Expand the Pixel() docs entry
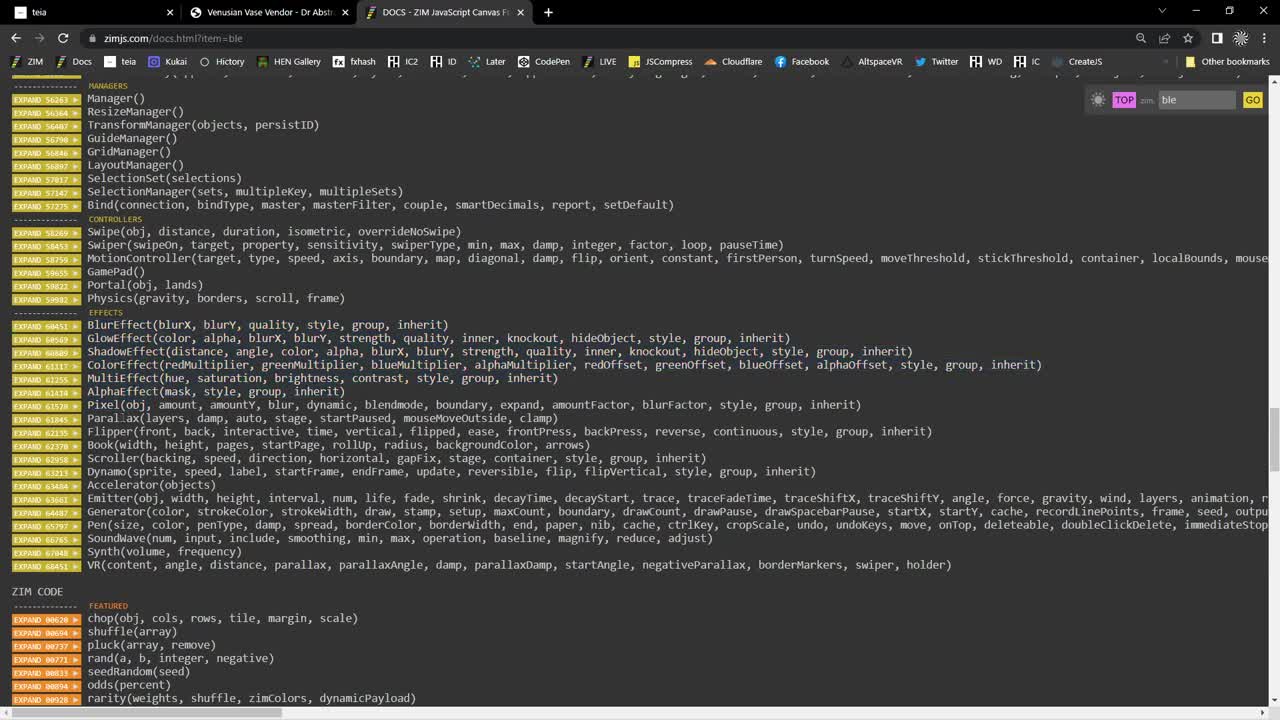Screen dimensions: 1280x720 tap(46, 405)
